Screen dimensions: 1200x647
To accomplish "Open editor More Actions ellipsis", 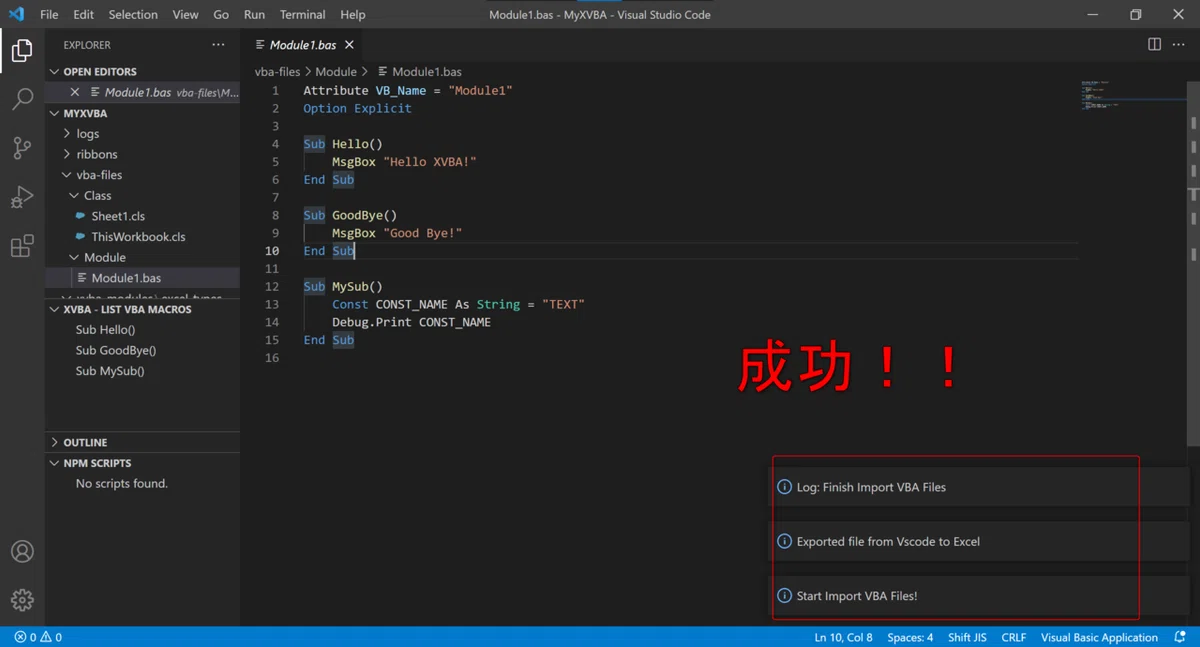I will click(x=1179, y=45).
